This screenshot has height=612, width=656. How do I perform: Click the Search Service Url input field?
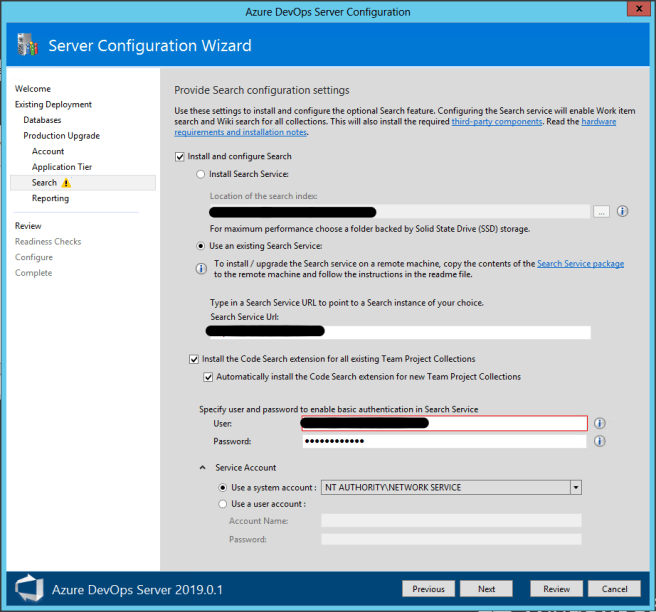click(450, 333)
